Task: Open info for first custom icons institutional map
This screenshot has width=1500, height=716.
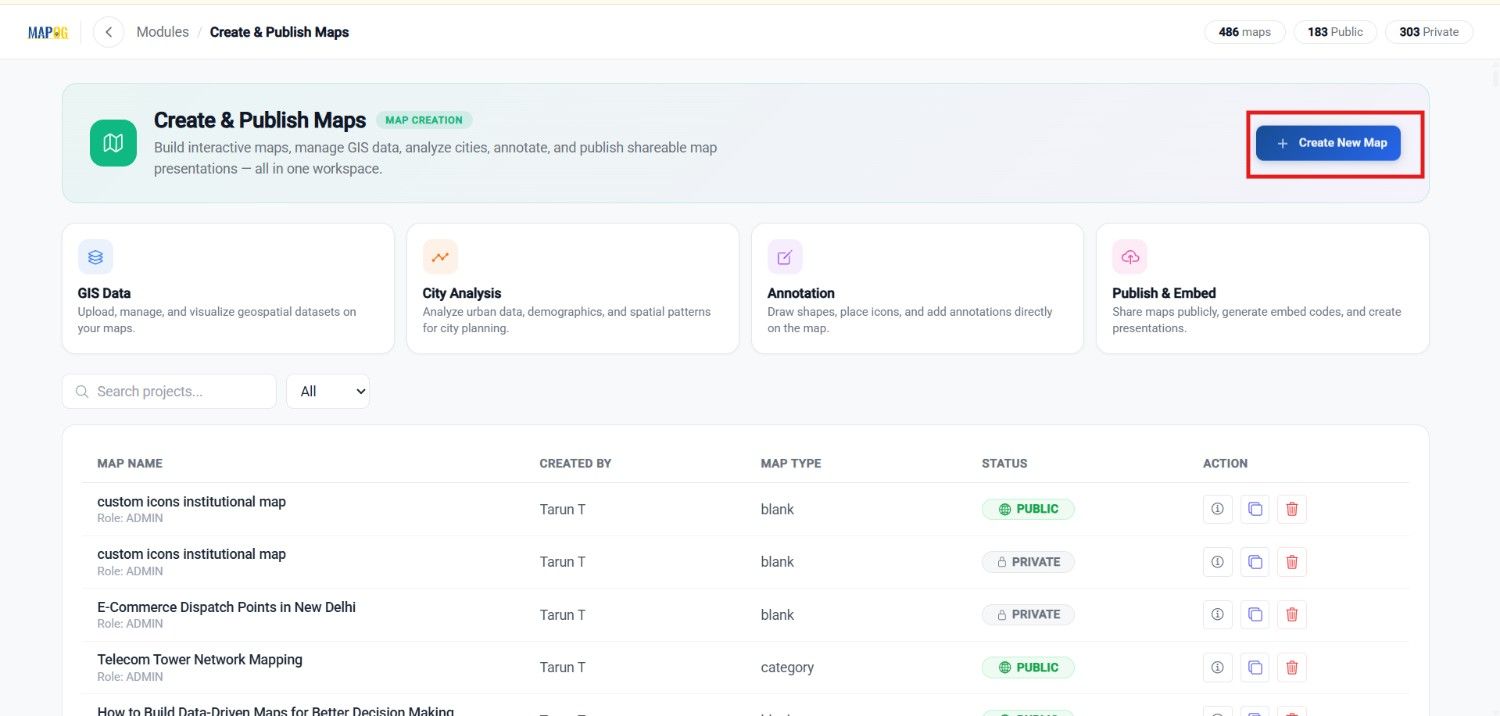Action: click(1217, 509)
